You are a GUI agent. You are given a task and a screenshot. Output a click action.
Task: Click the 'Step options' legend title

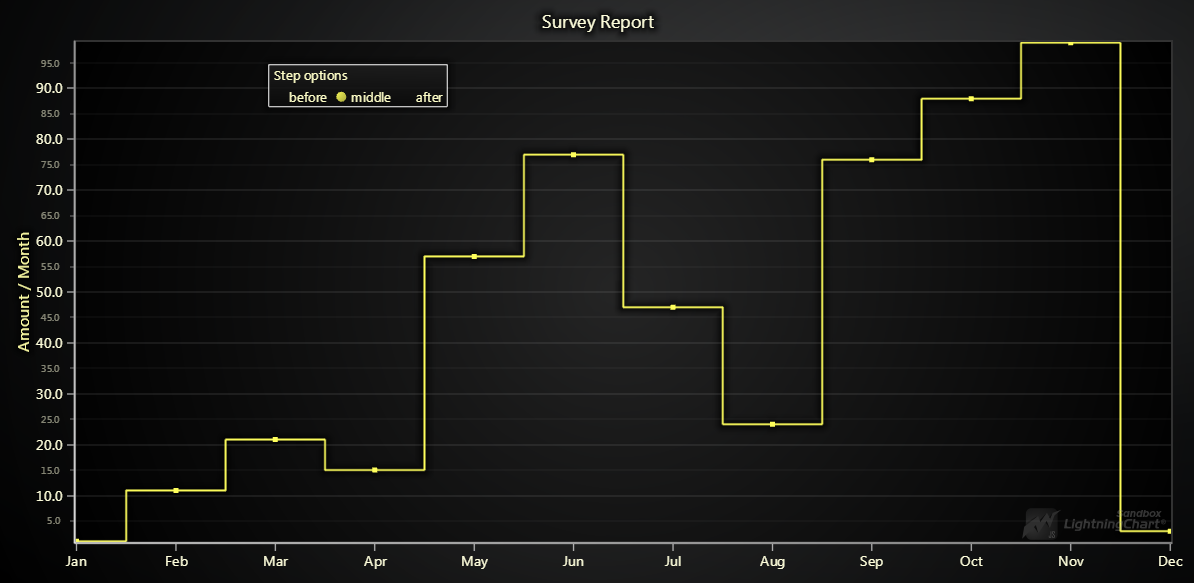311,76
